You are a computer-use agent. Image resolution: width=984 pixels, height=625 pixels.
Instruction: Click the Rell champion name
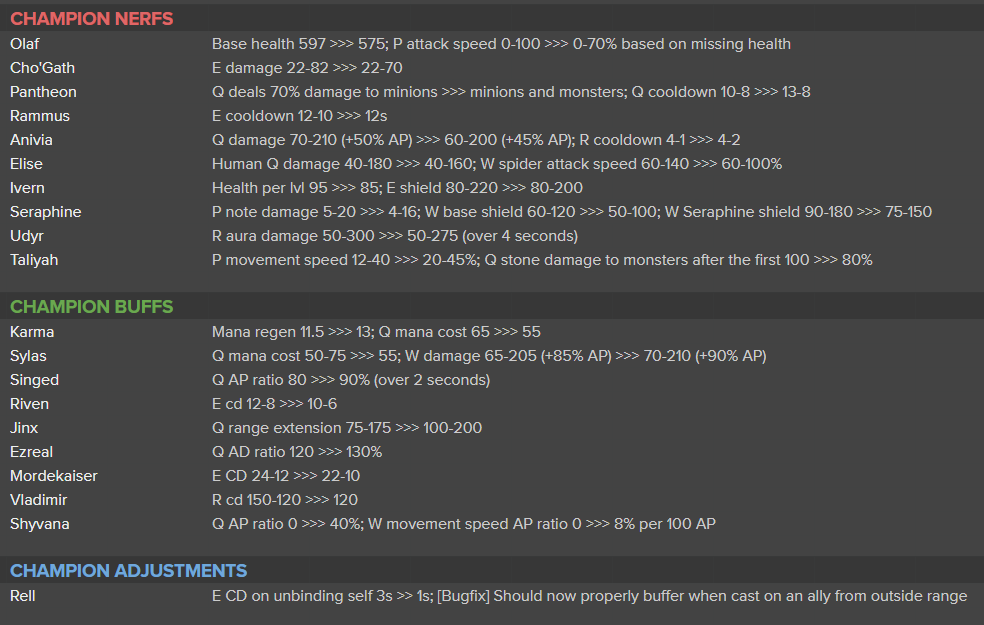[23, 596]
